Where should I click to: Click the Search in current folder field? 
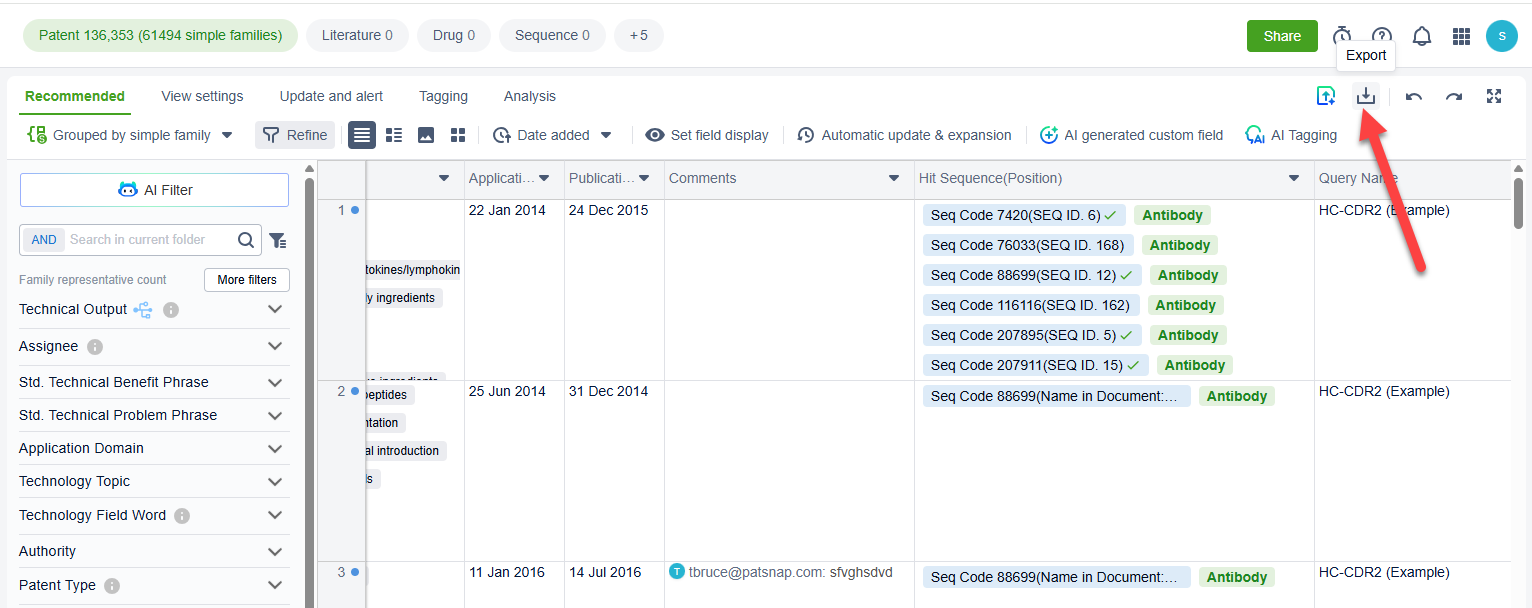[148, 240]
